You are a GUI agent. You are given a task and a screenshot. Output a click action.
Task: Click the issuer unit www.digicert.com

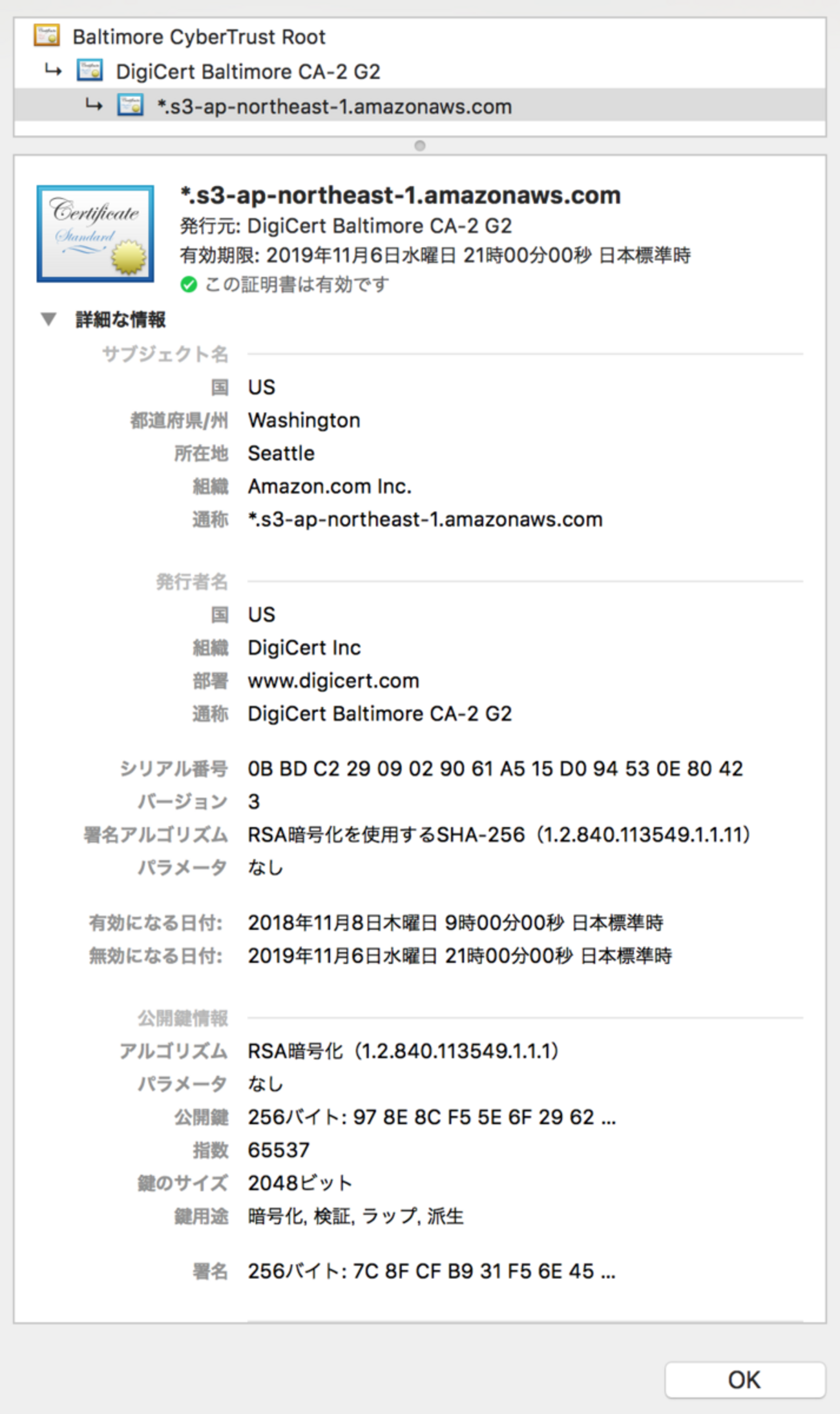333,681
